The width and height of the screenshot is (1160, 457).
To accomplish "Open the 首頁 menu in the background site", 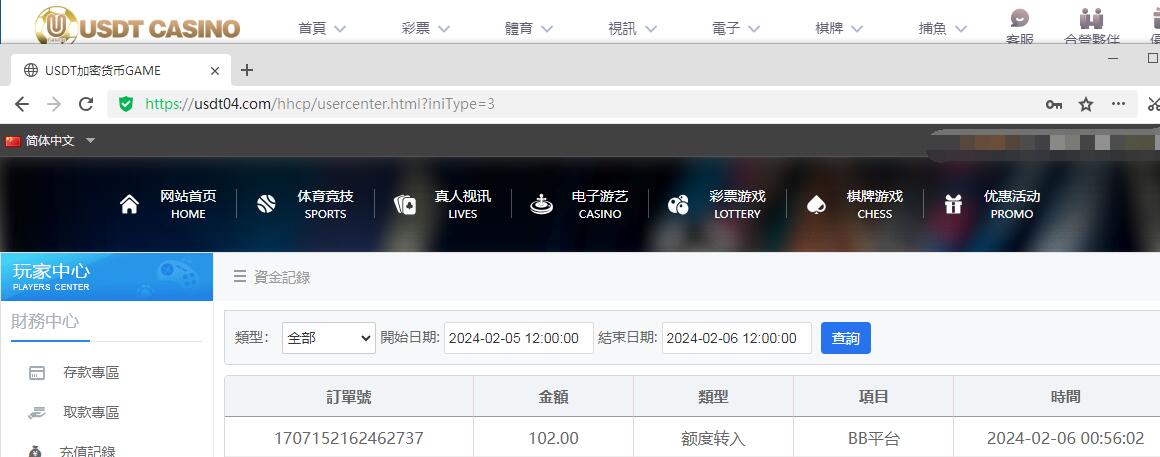I will tap(322, 29).
